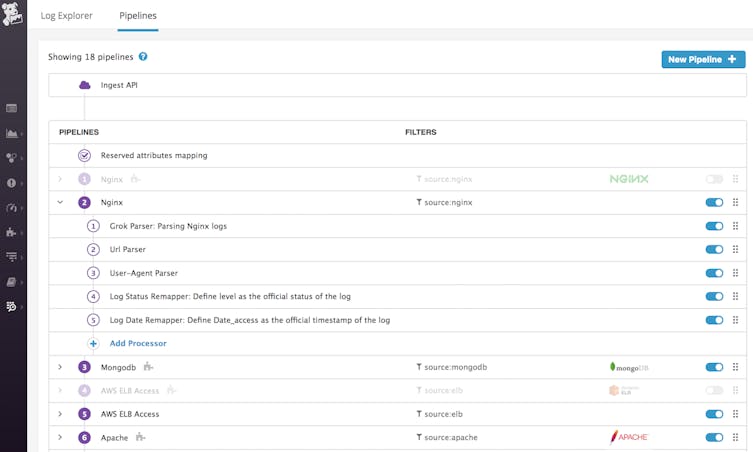The height and width of the screenshot is (452, 753).
Task: Click the New Pipeline button
Action: pyautogui.click(x=703, y=60)
